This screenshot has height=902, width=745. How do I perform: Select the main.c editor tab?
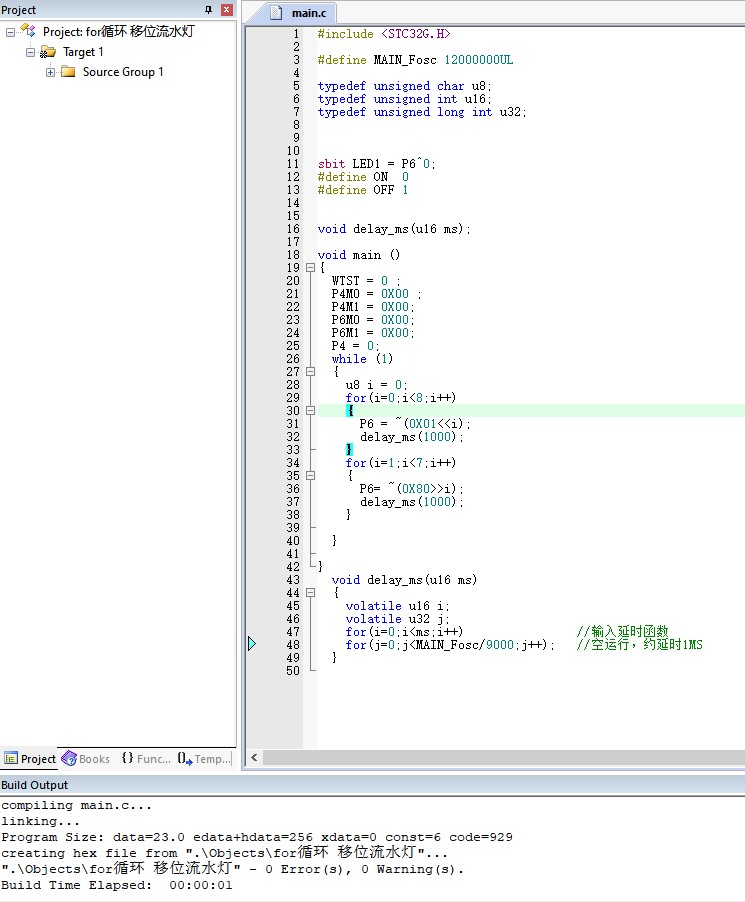pos(300,14)
